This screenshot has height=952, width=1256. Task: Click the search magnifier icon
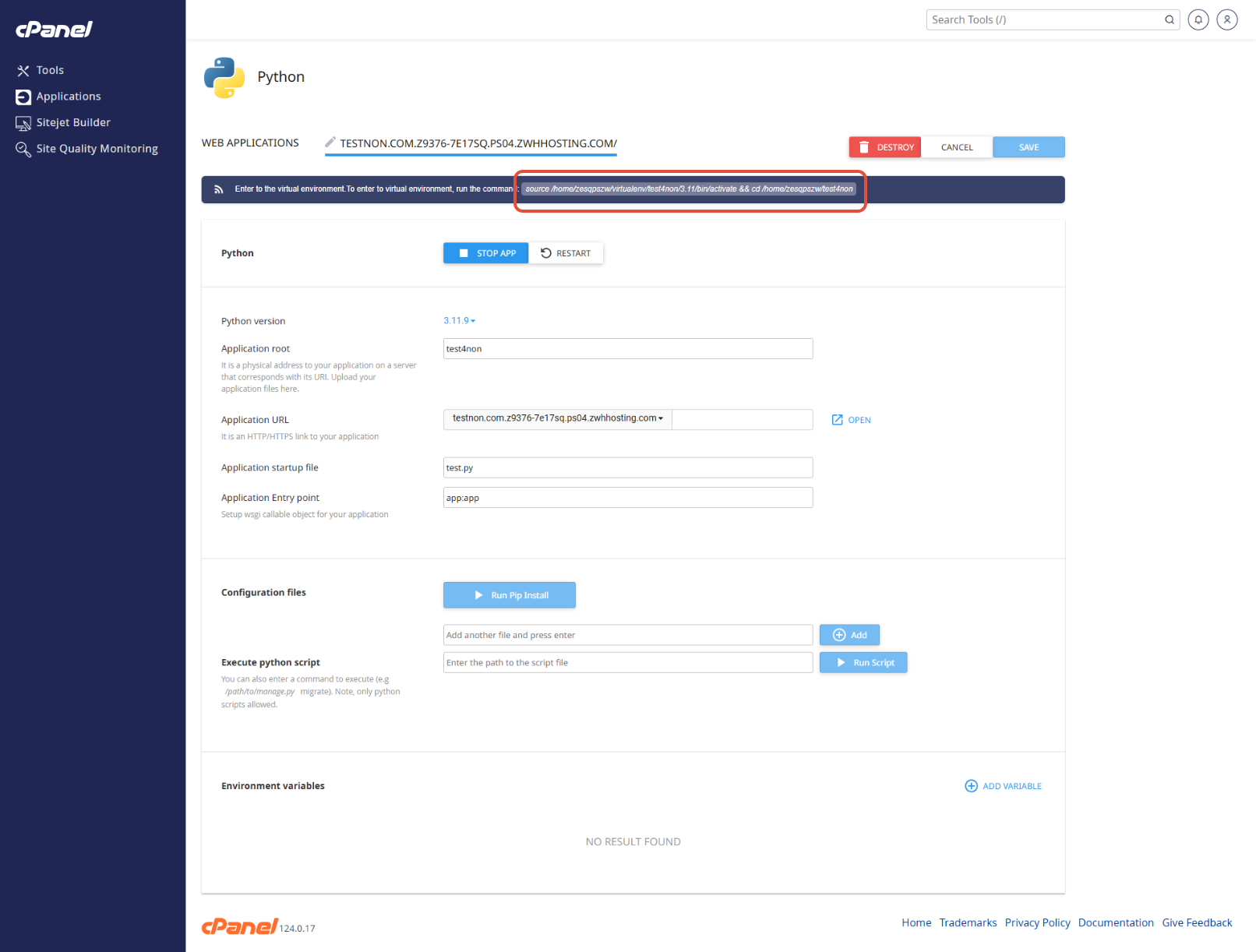[x=1170, y=19]
